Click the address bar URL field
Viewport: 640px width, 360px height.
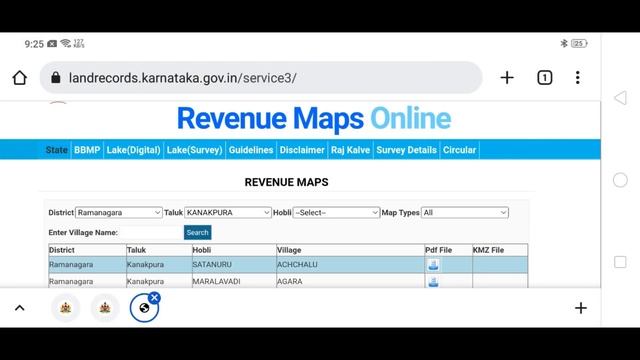[x=261, y=78]
